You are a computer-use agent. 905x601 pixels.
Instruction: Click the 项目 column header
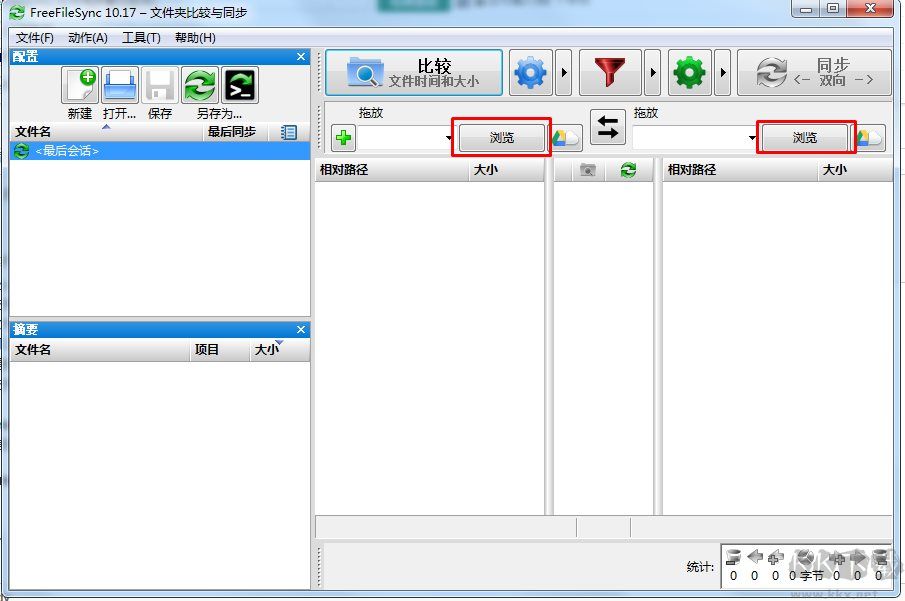219,350
